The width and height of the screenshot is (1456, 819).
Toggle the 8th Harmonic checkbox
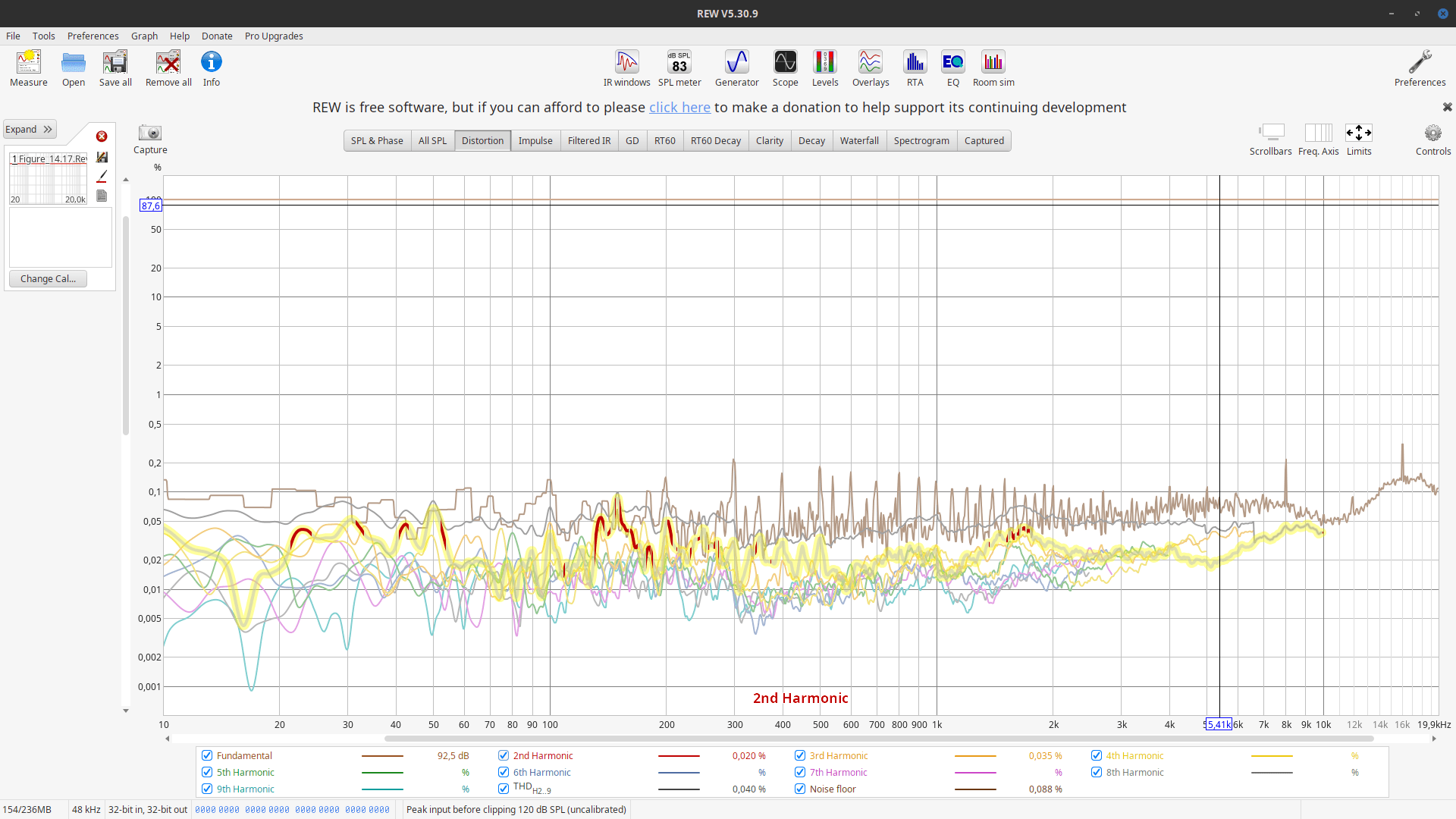click(x=1097, y=772)
